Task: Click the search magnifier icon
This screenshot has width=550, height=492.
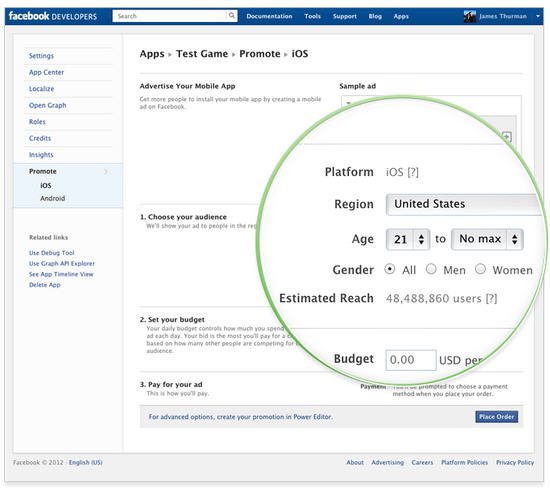Action: click(x=232, y=16)
